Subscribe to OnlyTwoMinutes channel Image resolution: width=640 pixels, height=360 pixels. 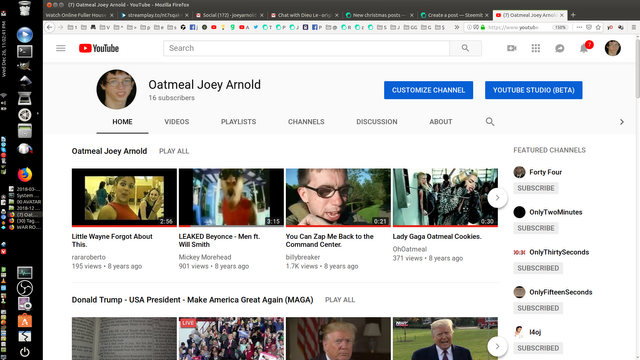536,228
